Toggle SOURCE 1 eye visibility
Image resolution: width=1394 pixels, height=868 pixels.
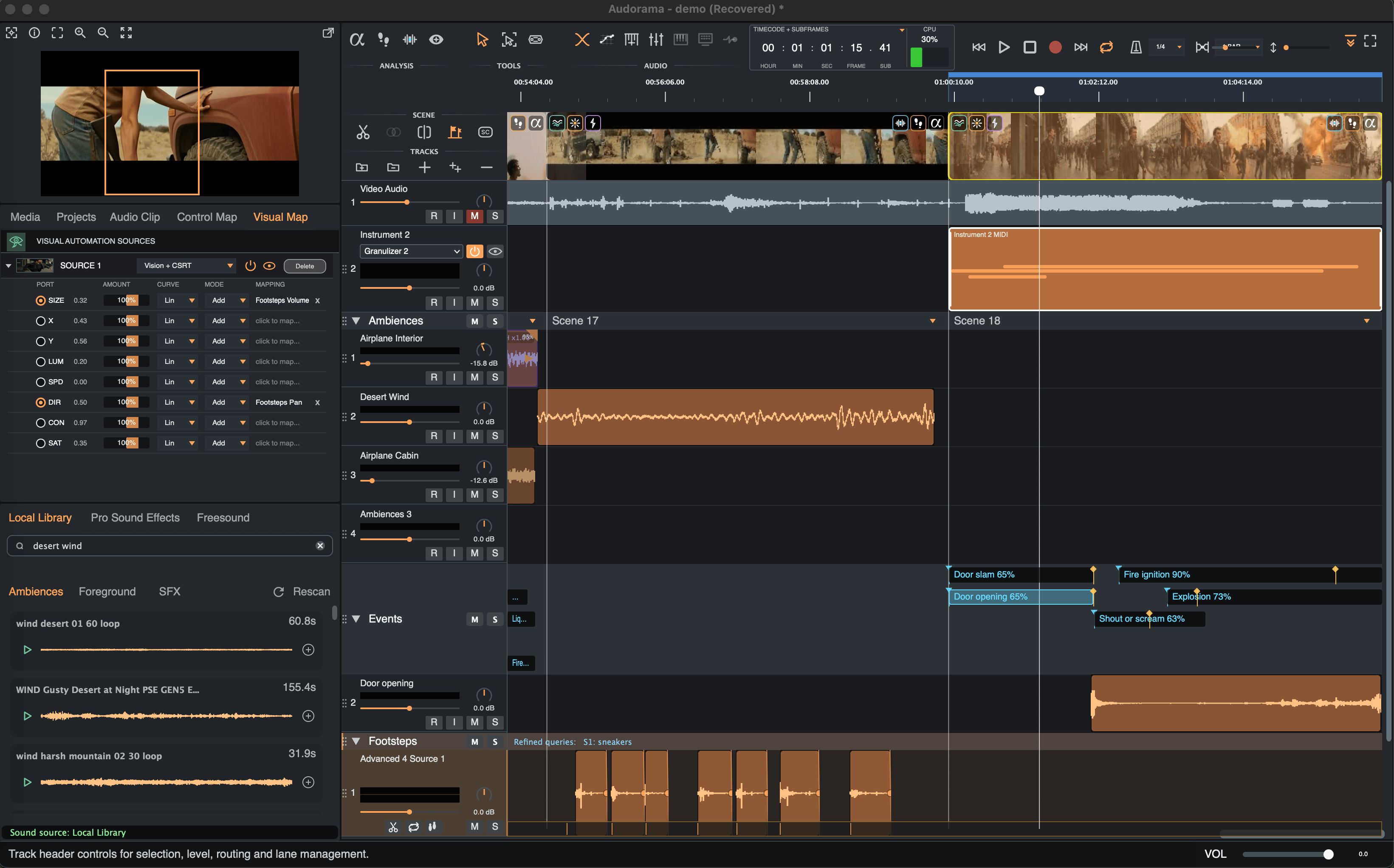pyautogui.click(x=269, y=266)
